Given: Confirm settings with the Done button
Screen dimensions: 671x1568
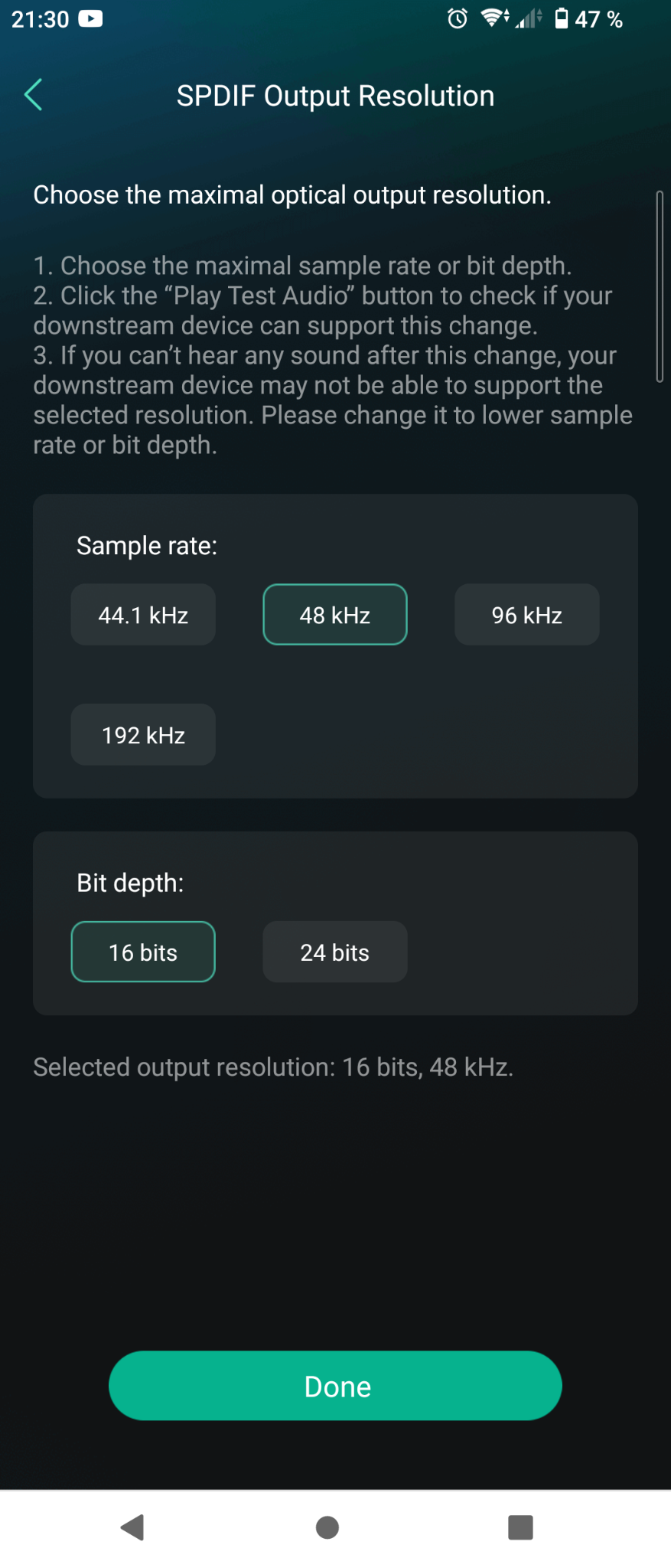Looking at the screenshot, I should pos(335,1386).
